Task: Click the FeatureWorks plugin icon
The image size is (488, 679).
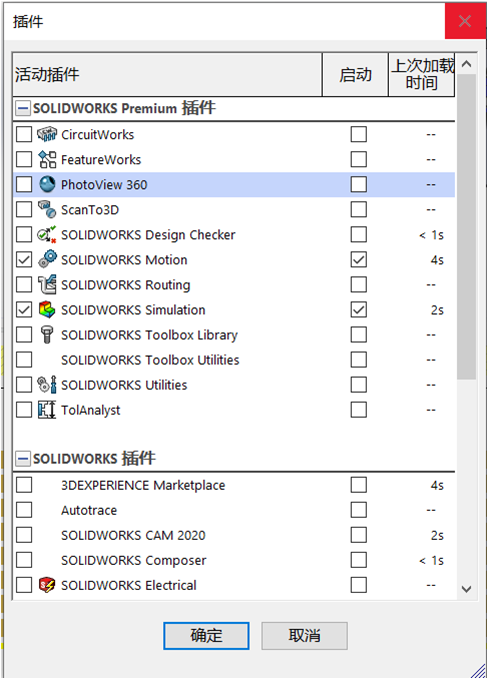Action: click(47, 159)
